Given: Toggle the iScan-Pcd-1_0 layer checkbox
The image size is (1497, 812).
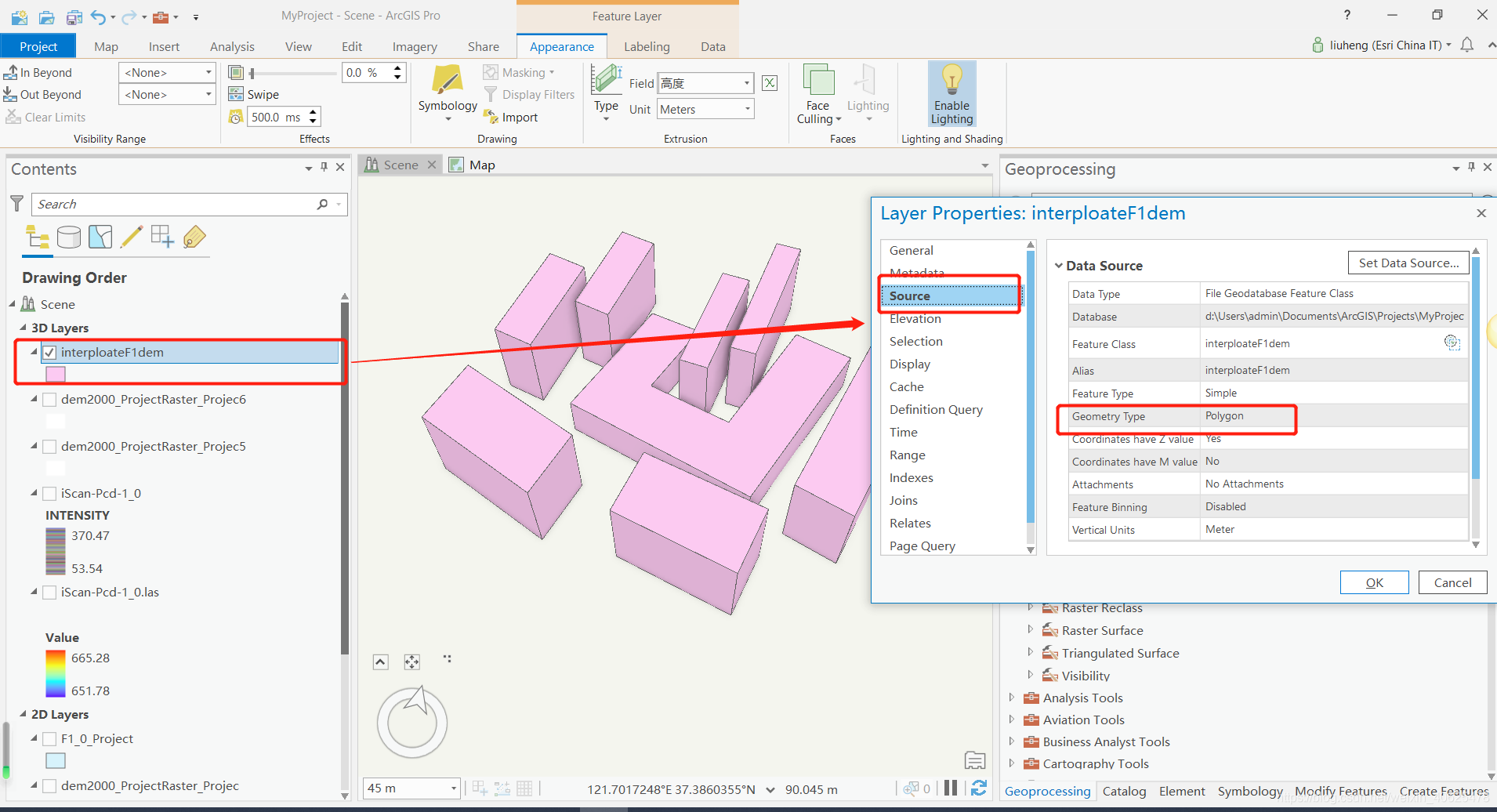Looking at the screenshot, I should (50, 494).
